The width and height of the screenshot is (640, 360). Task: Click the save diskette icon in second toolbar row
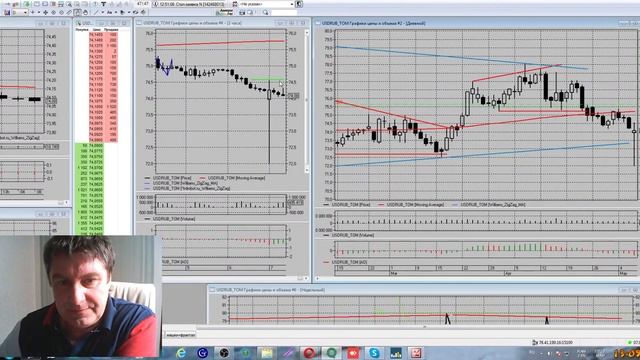[x=7, y=13]
